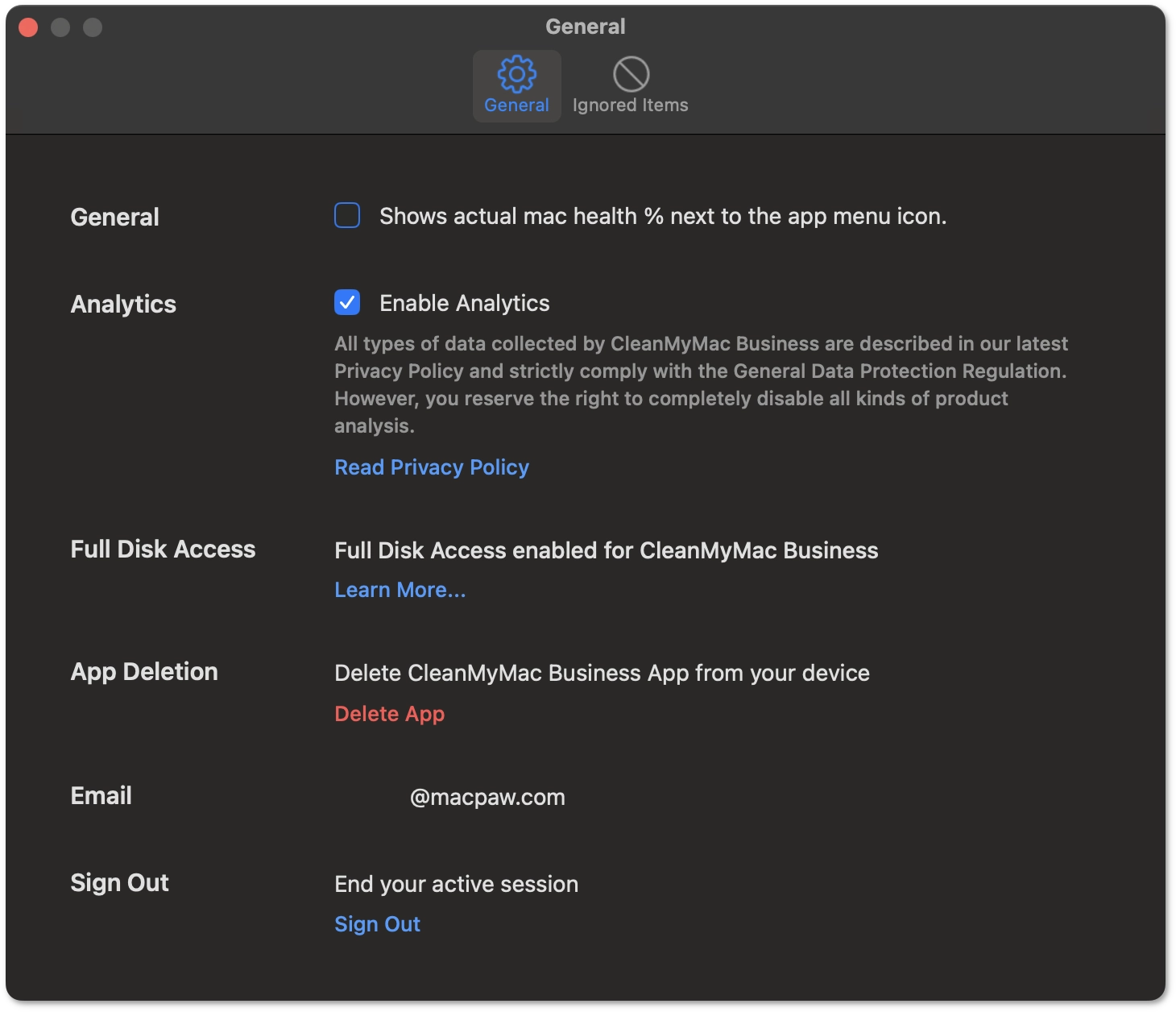The image size is (1176, 1012).
Task: Click the Sign Out section heading
Action: click(119, 882)
